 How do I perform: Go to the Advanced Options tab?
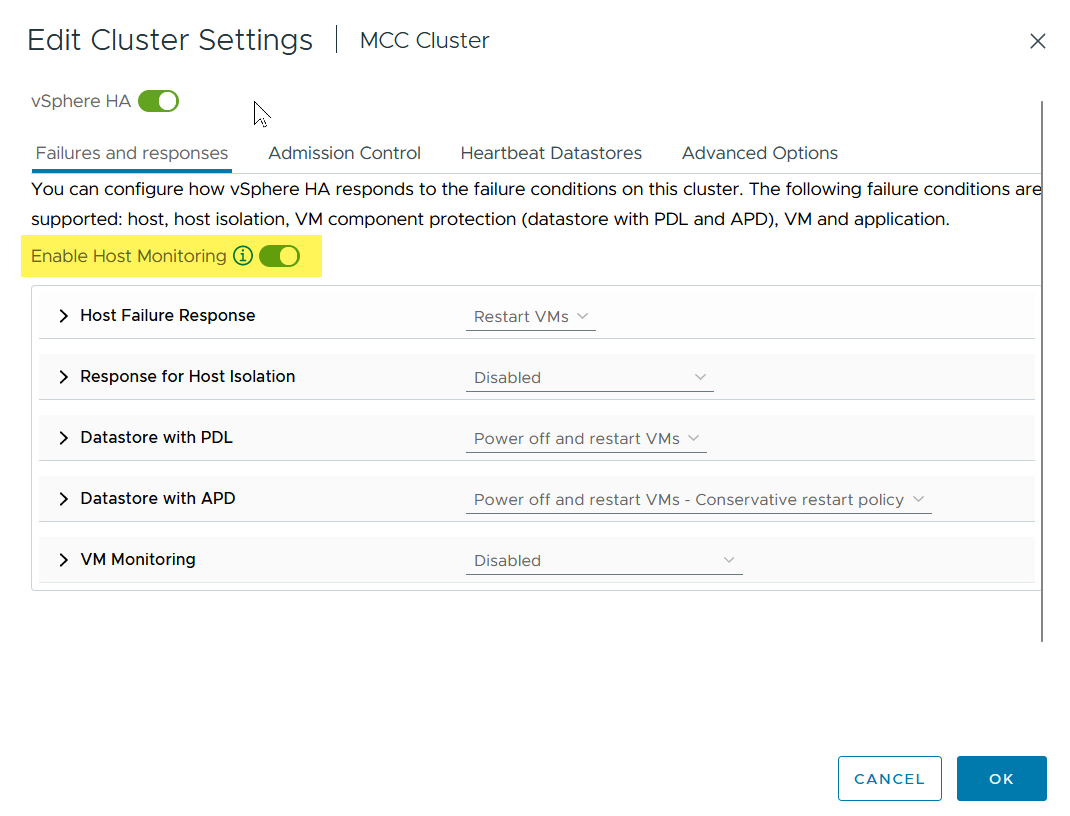[x=760, y=153]
